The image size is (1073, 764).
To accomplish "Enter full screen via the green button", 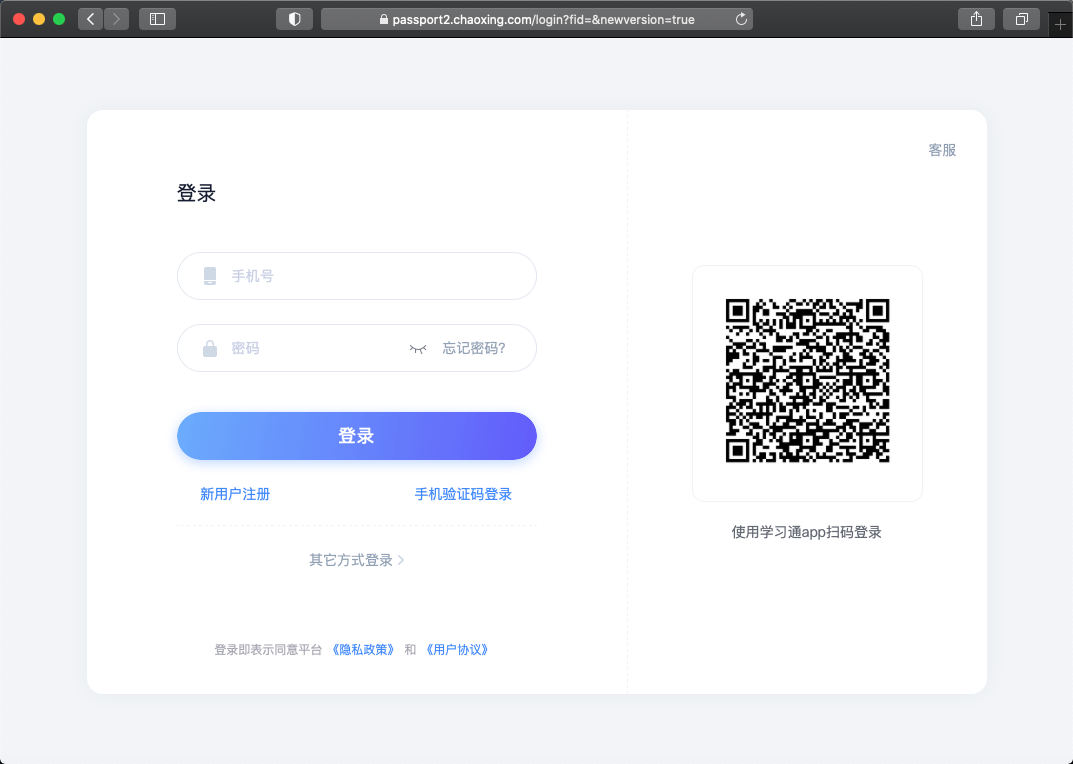I will [59, 19].
